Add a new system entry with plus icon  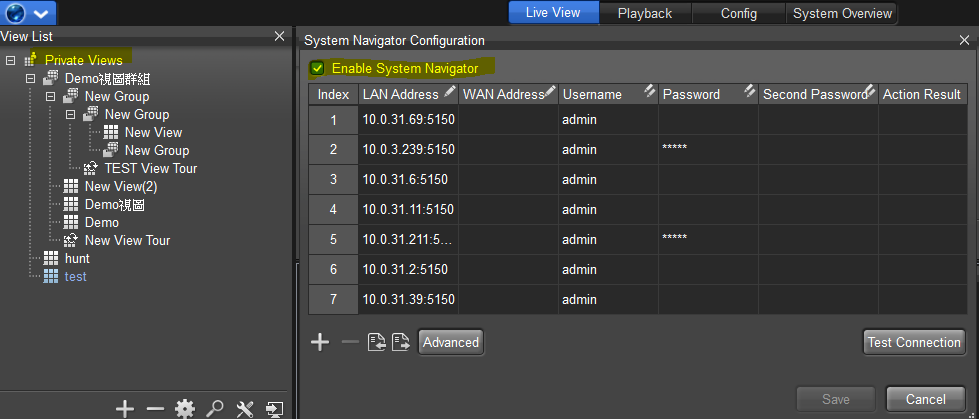320,342
